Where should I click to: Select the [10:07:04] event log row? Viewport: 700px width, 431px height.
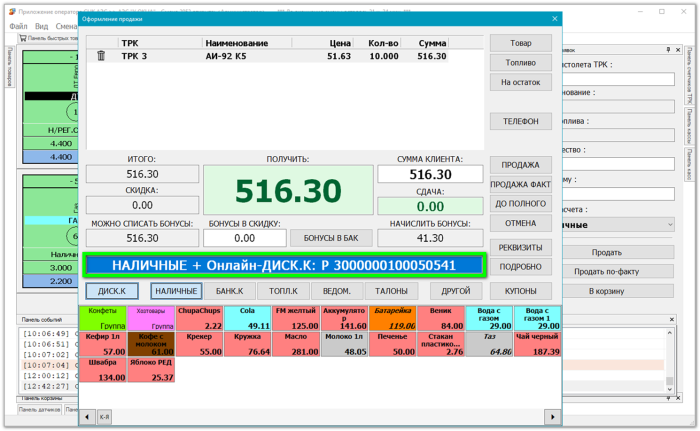point(47,365)
